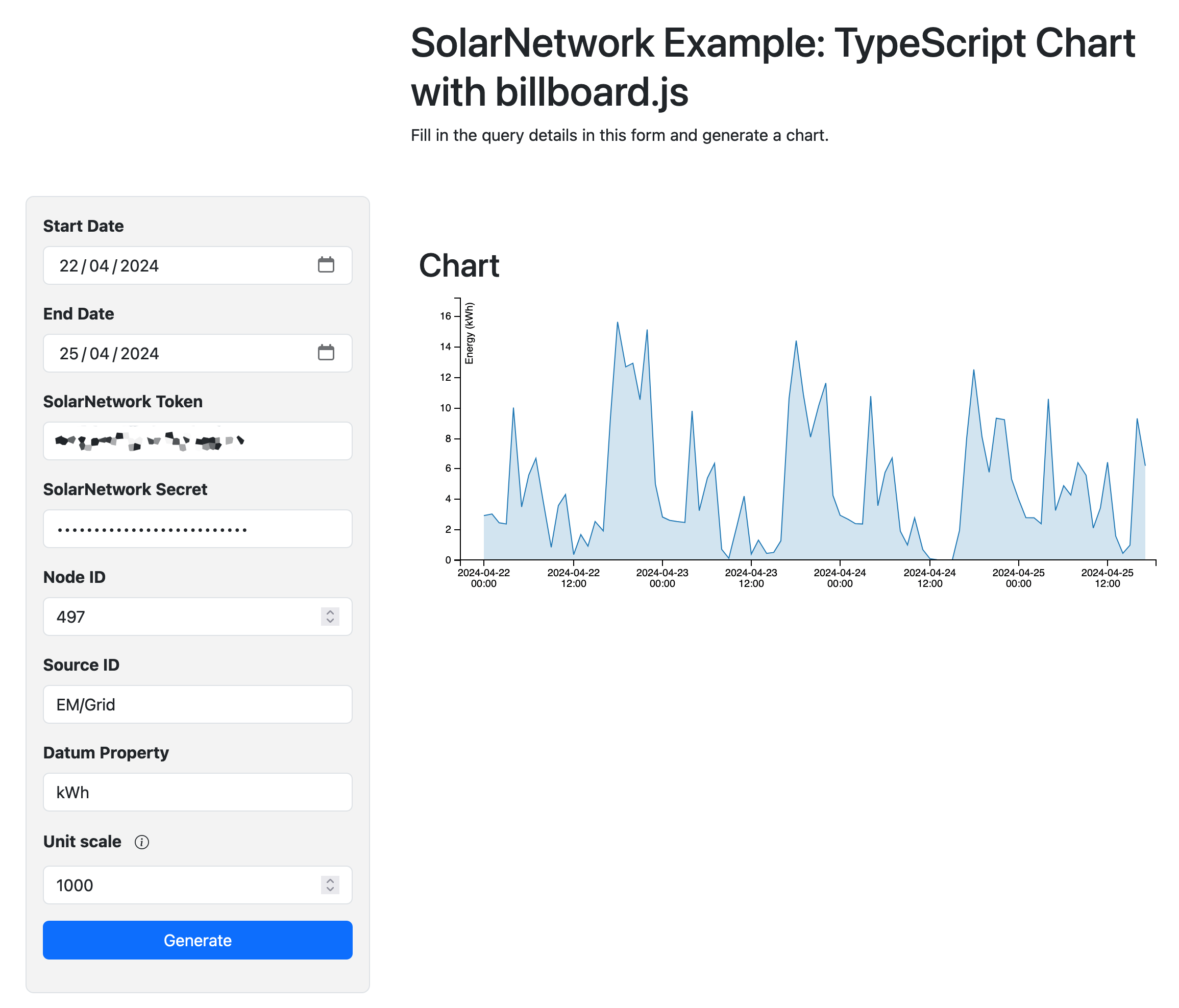Click the month portion of Start Date
Viewport: 1179px width, 1008px height.
tap(99, 265)
